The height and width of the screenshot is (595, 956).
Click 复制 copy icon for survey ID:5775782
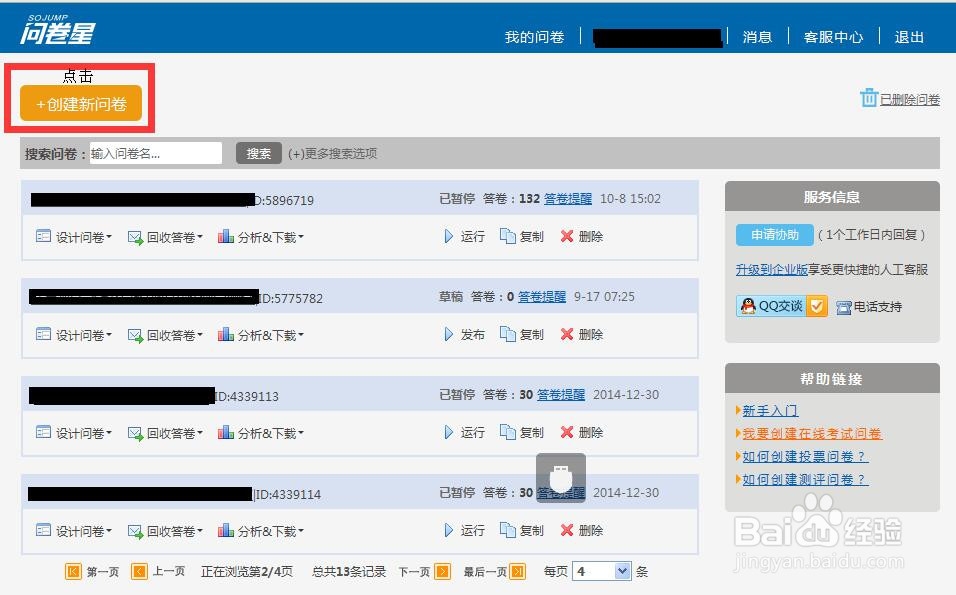(507, 334)
